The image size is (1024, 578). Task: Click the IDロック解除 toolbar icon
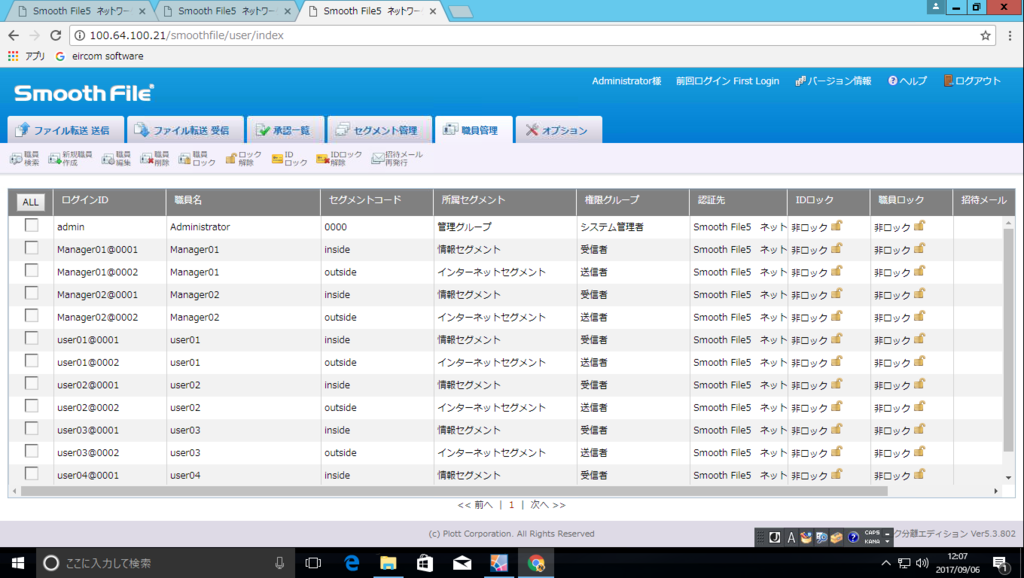[x=338, y=158]
